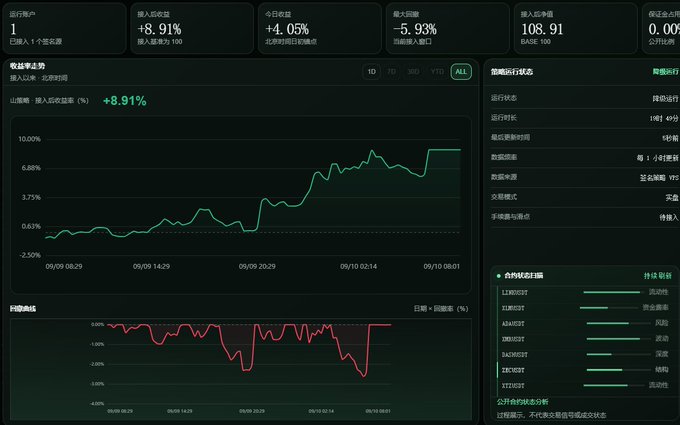
Task: Select the XMRUSDT contract row
Action: click(585, 339)
